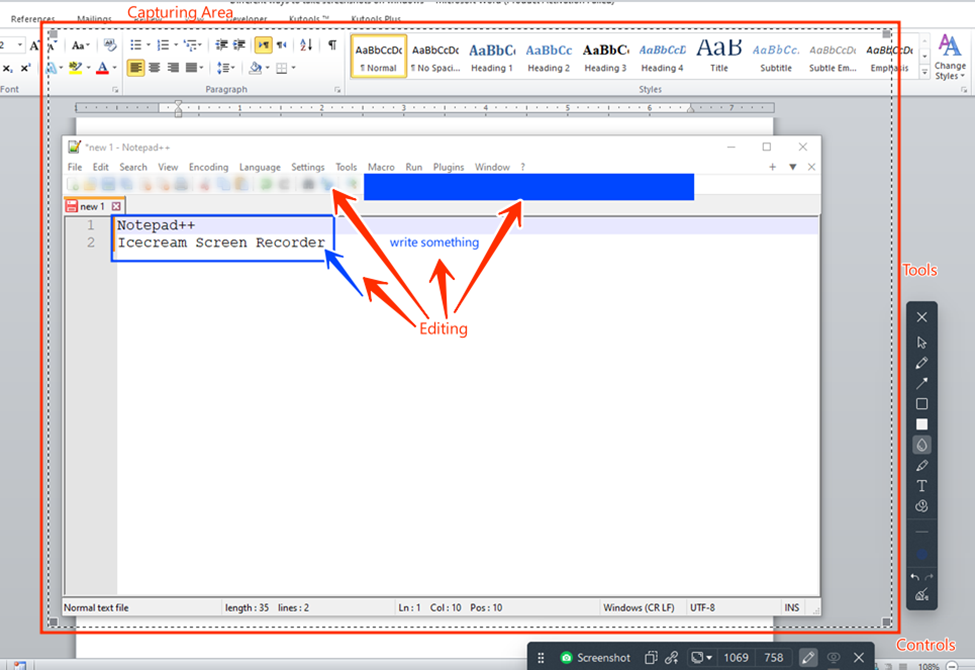
Task: Edit the width field showing 1069
Action: pyautogui.click(x=736, y=658)
